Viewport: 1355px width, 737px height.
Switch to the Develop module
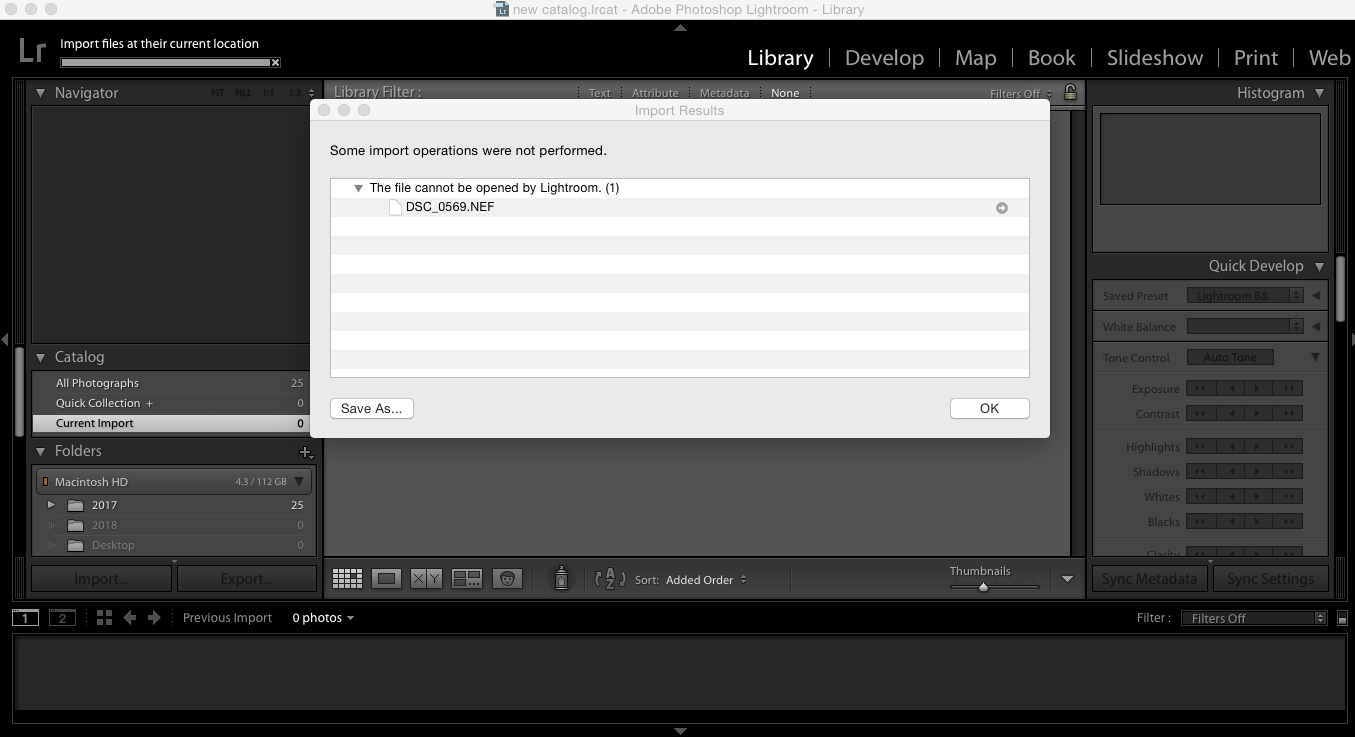click(884, 58)
